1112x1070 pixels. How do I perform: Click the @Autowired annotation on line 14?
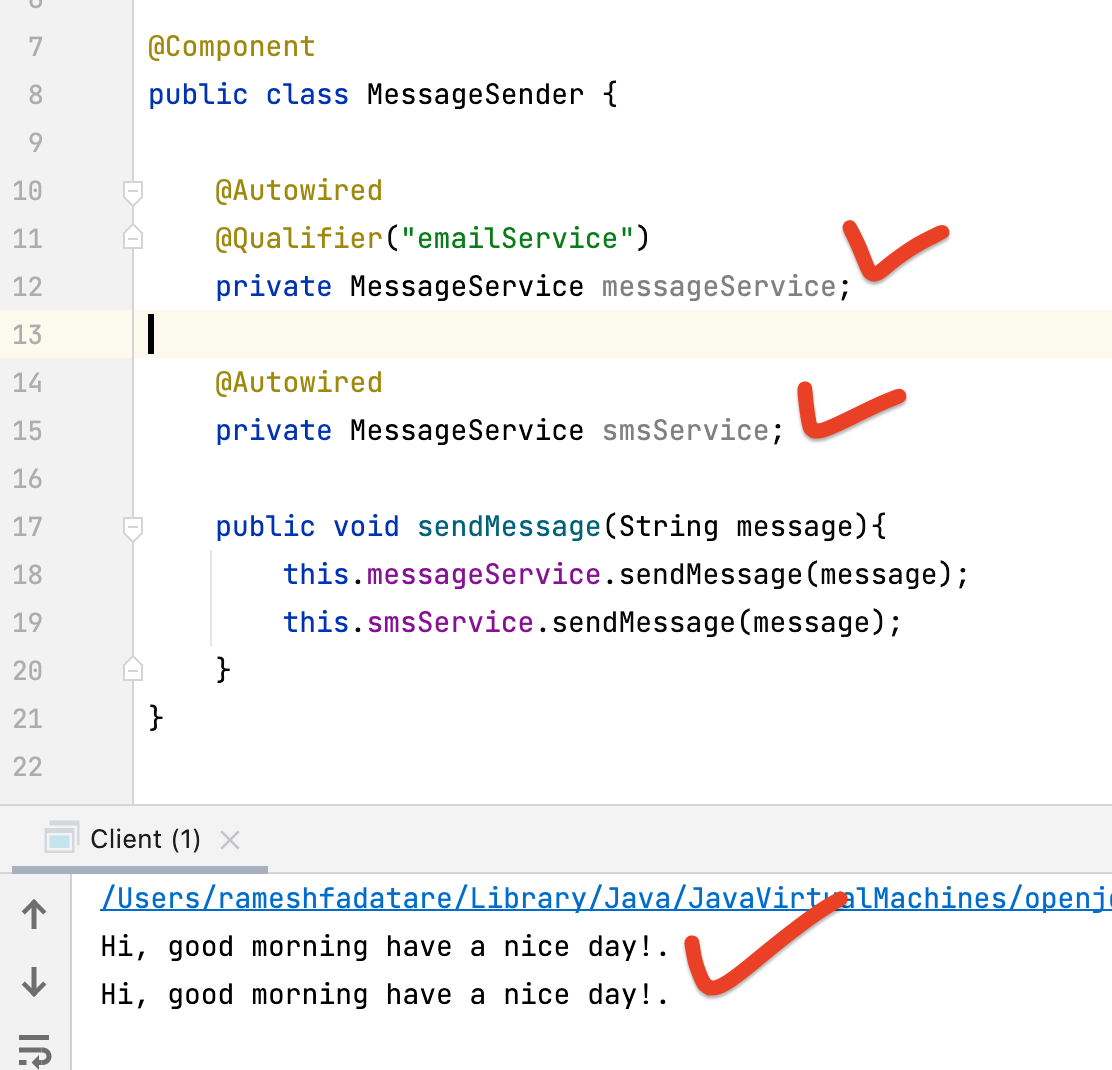coord(299,383)
